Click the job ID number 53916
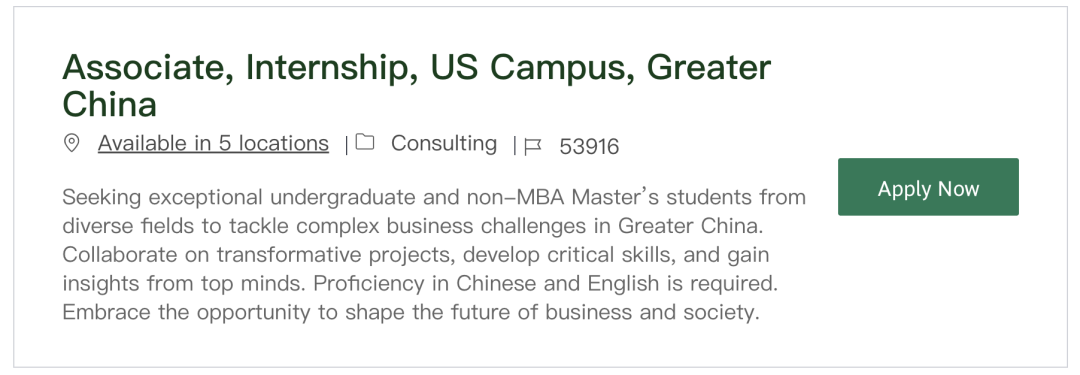1080x375 pixels. [x=589, y=146]
